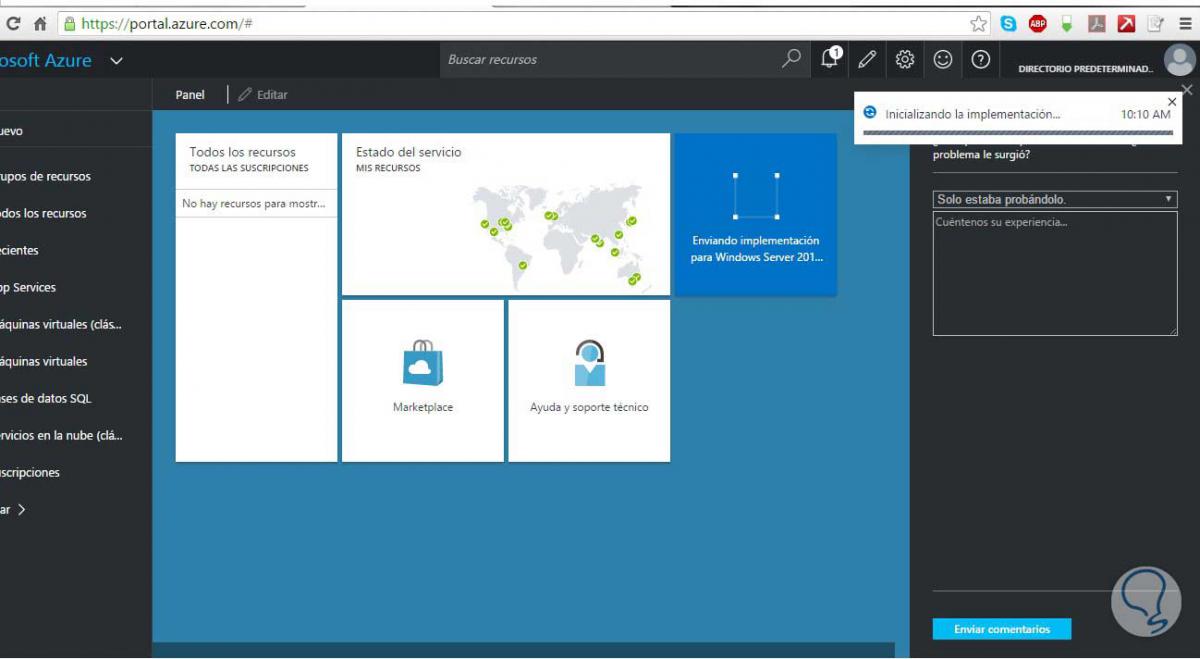This screenshot has height=659, width=1200.
Task: Click the TODAS LAS SUSCRIPCIONES subtitle
Action: click(249, 168)
